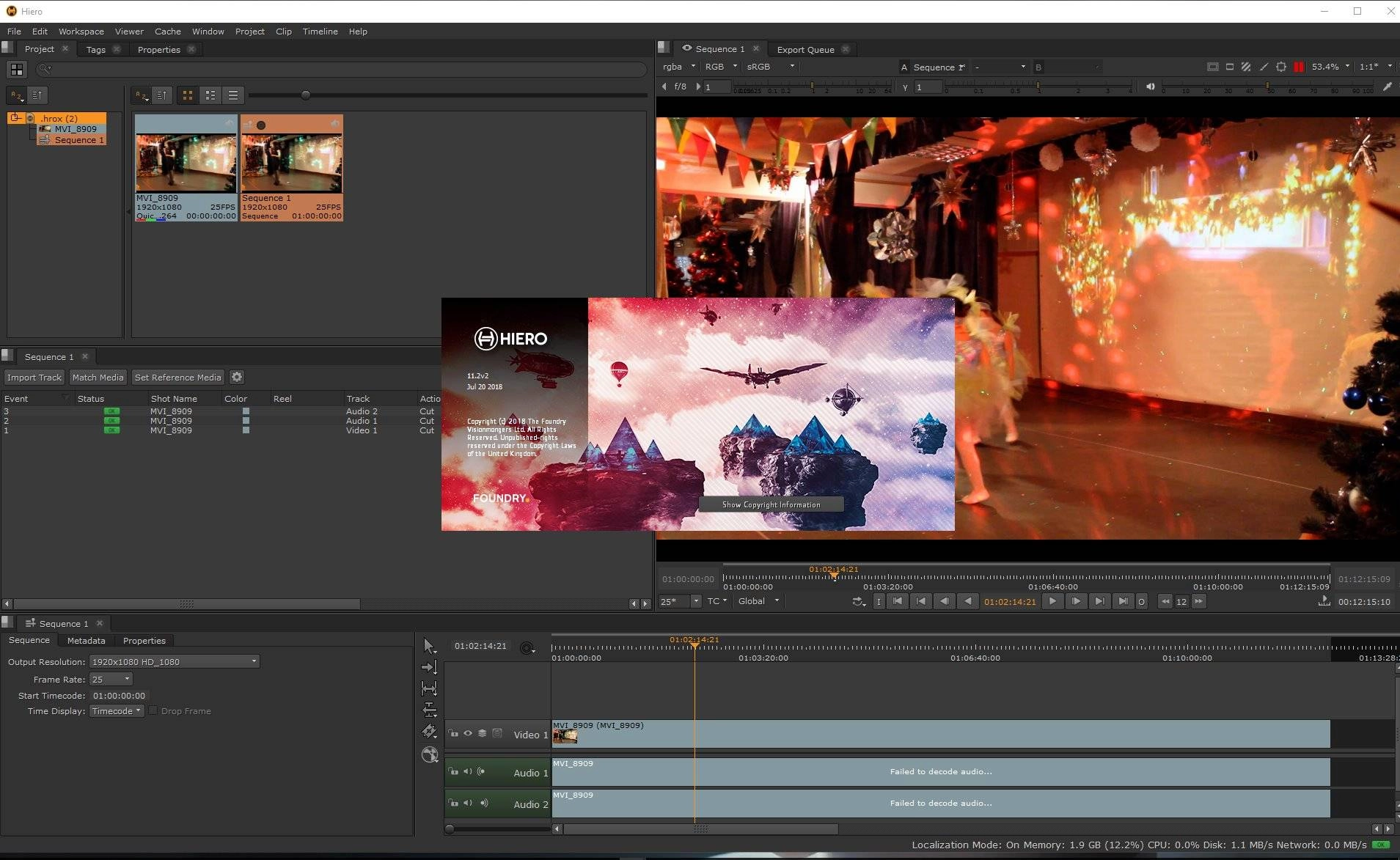Switch project bin to icon view
Viewport: 1400px width, 860px height.
[x=188, y=95]
